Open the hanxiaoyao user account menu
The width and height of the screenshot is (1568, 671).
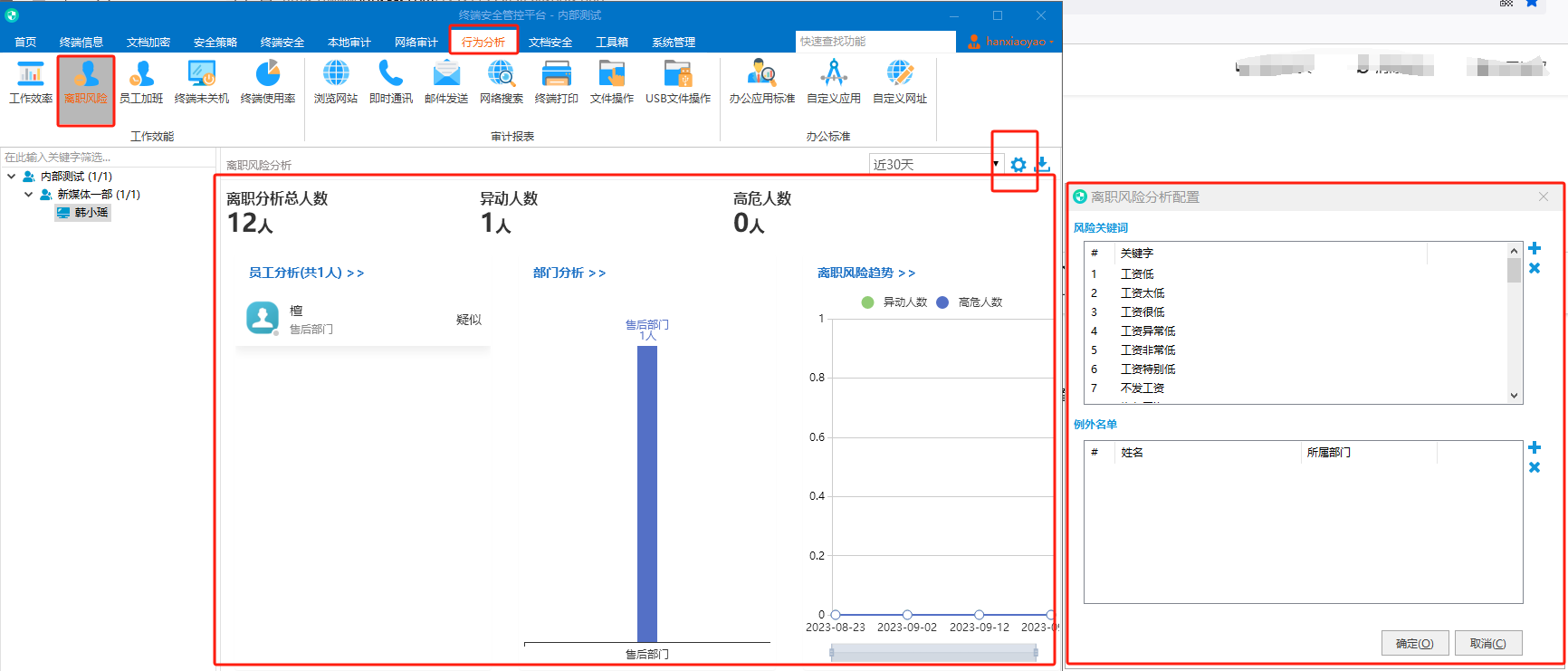point(1011,42)
